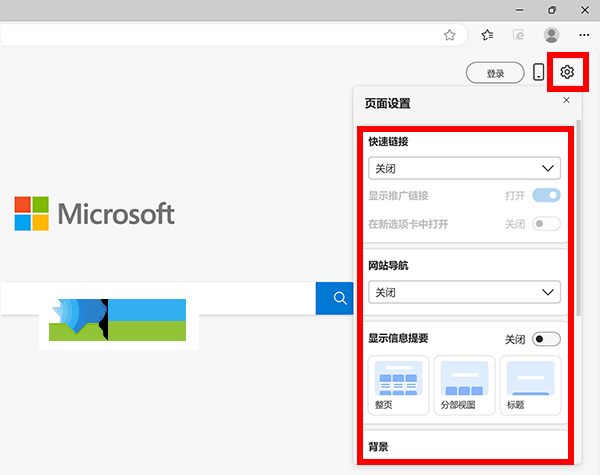Open the Favorites list icon
Viewport: 600px width, 475px height.
pos(487,35)
